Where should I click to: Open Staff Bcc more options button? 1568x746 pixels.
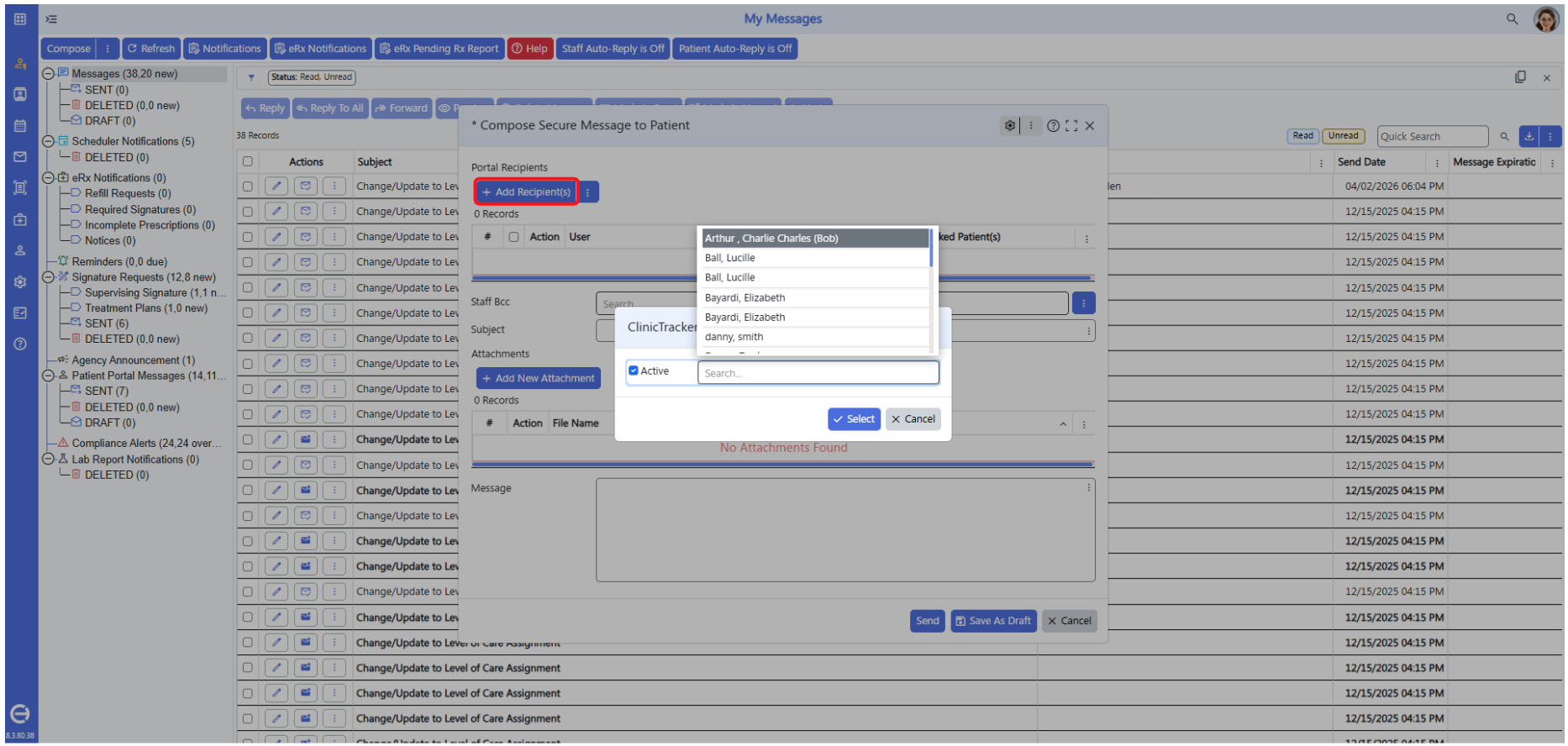coord(1084,302)
